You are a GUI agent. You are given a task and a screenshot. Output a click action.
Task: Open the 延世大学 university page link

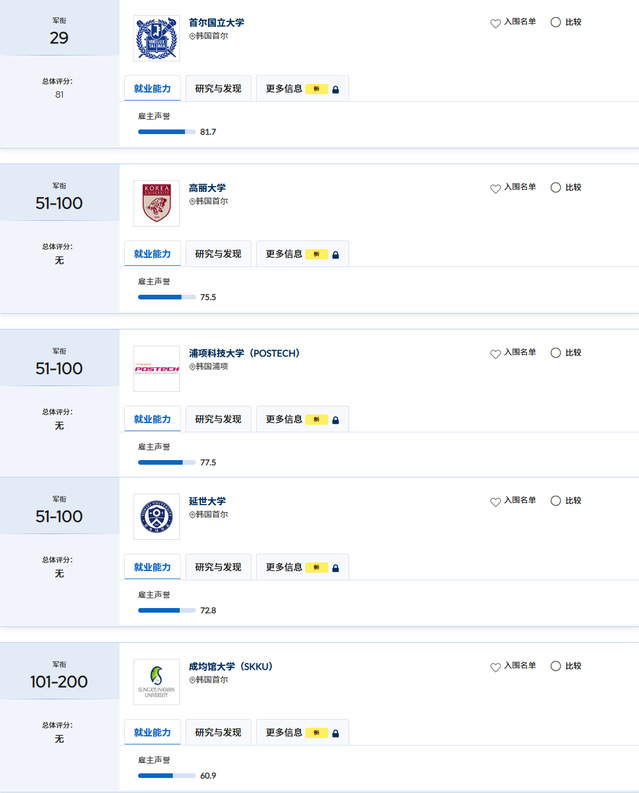pos(207,501)
